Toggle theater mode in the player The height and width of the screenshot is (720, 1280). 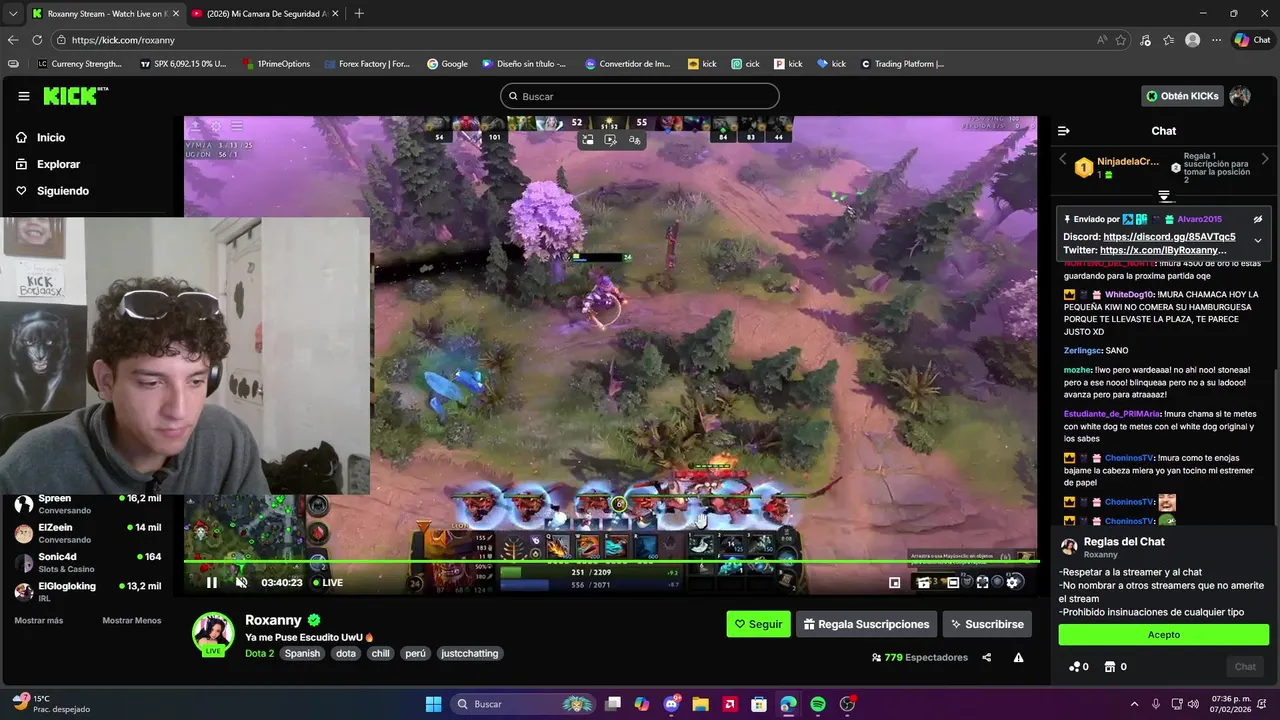tap(953, 582)
